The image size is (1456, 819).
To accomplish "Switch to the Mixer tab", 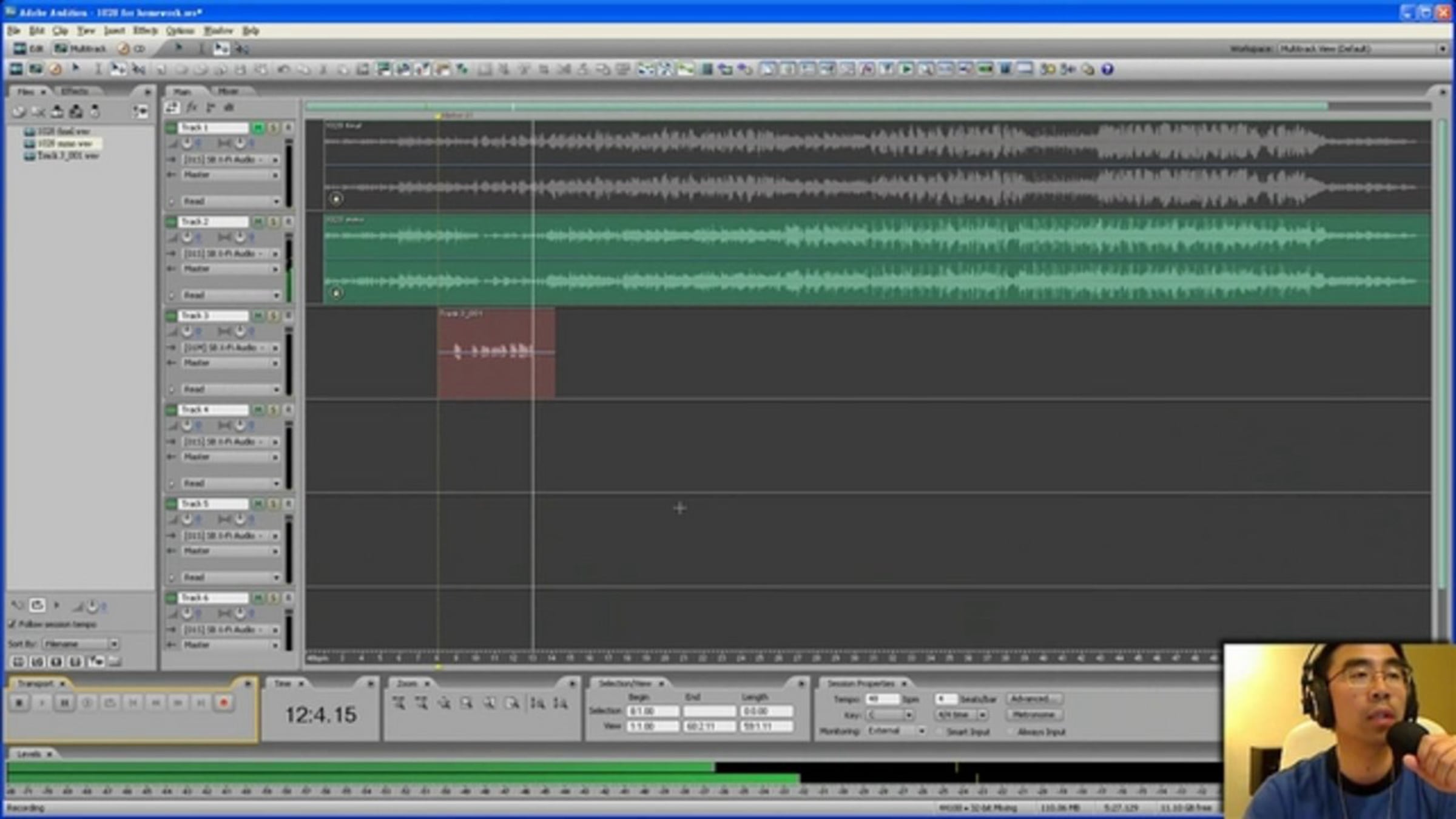I will coord(228,91).
